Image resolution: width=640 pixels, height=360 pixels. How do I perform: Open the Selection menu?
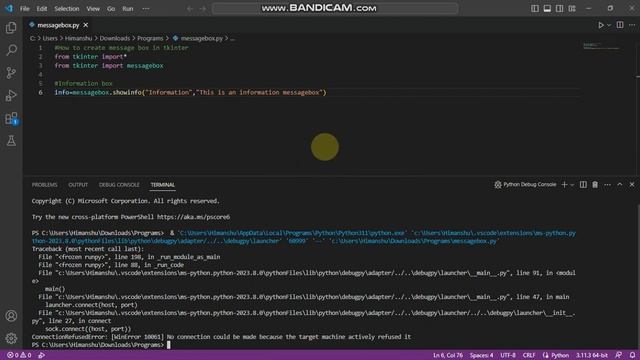pyautogui.click(x=67, y=9)
